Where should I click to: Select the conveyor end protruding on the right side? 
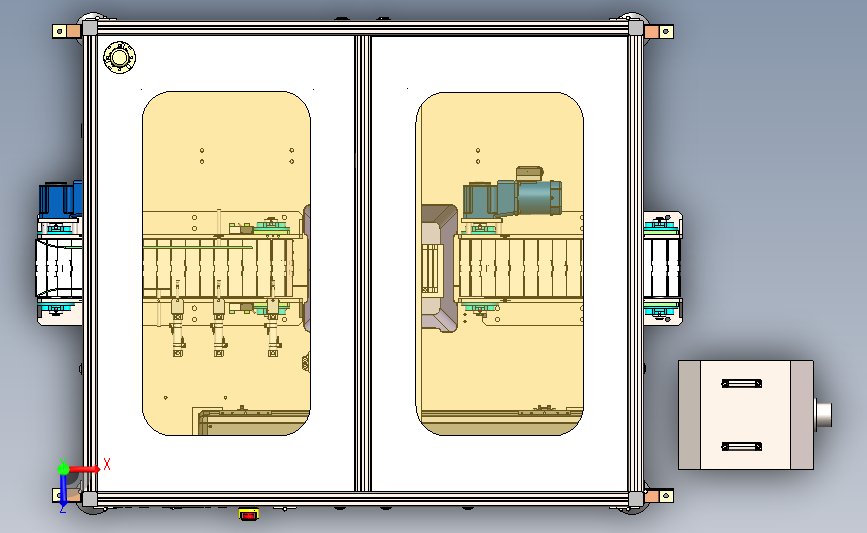(x=663, y=269)
